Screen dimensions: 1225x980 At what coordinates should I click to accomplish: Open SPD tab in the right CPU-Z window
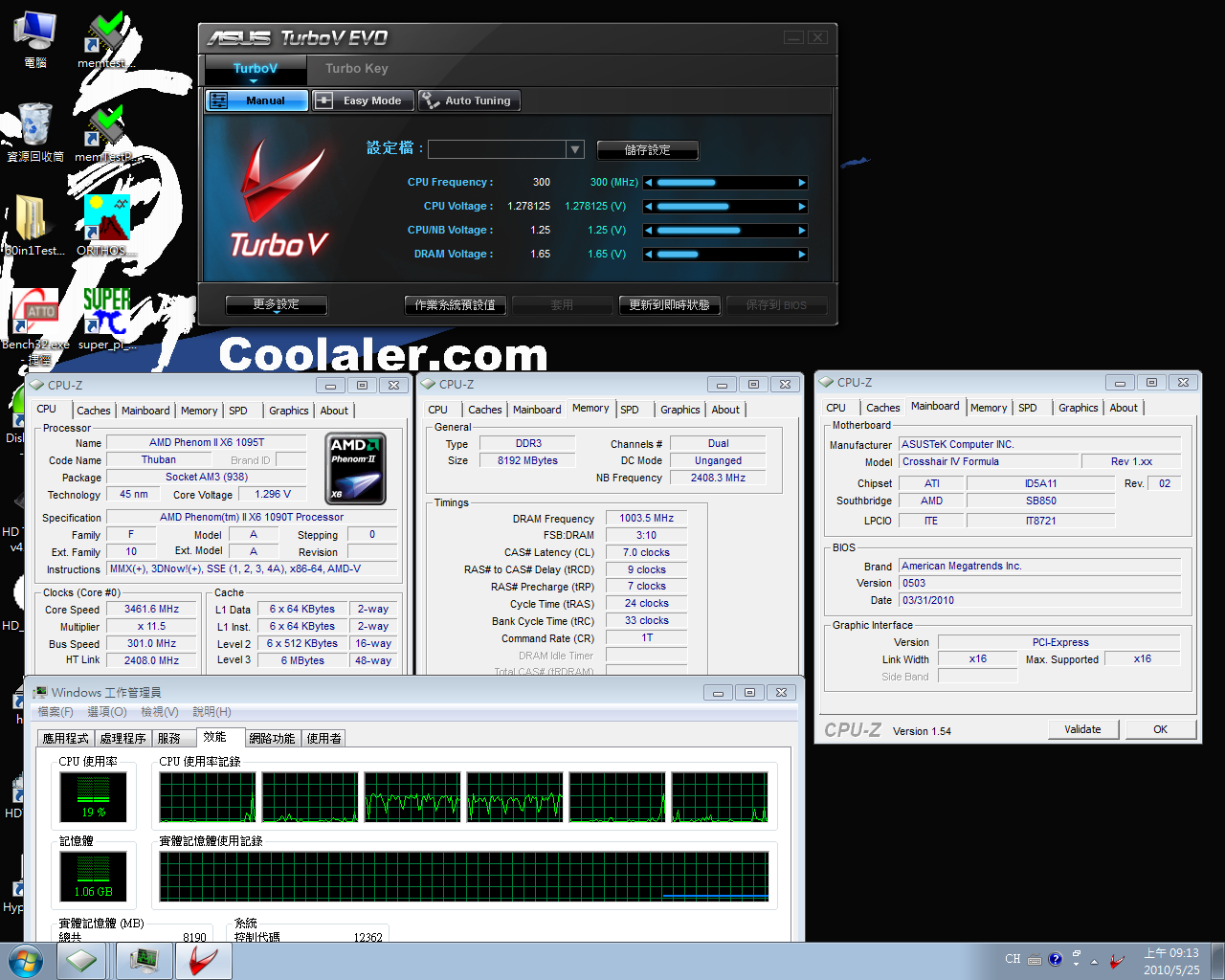pos(1028,408)
